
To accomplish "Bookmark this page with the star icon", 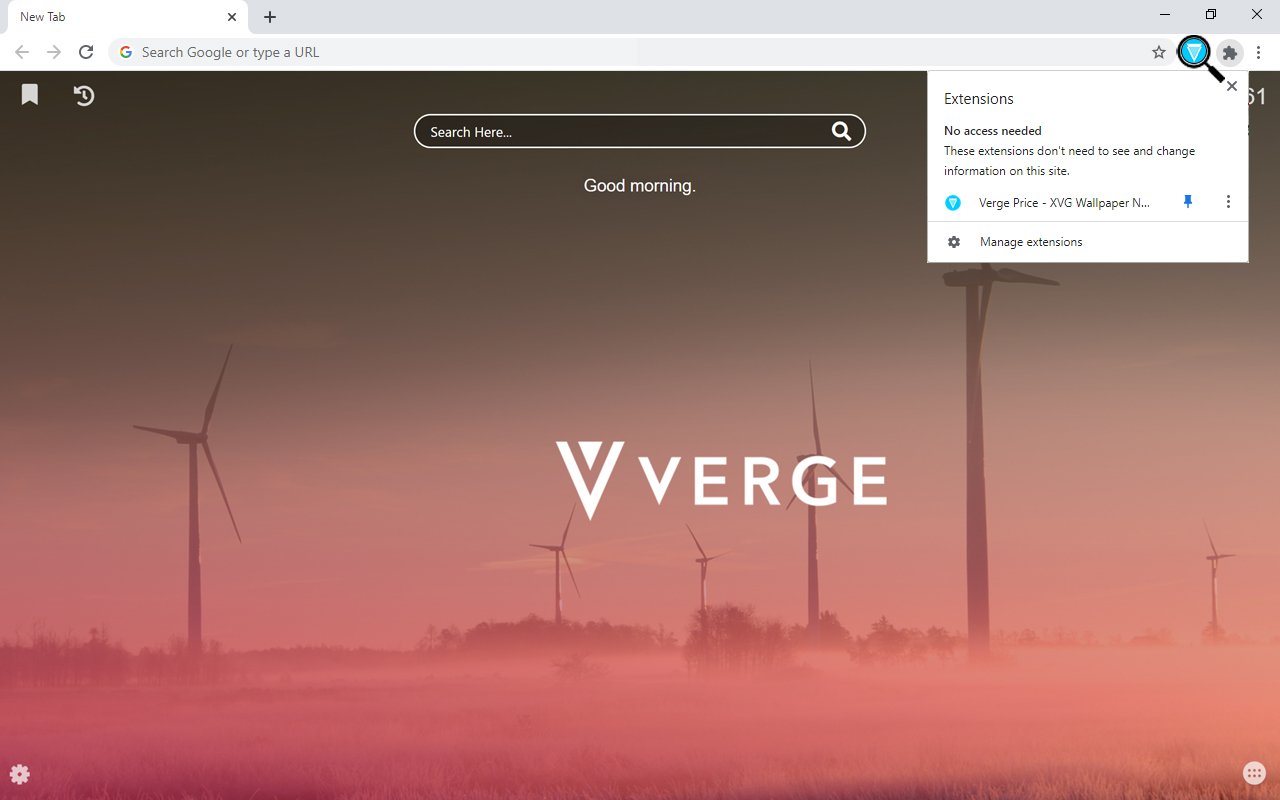I will point(1158,53).
